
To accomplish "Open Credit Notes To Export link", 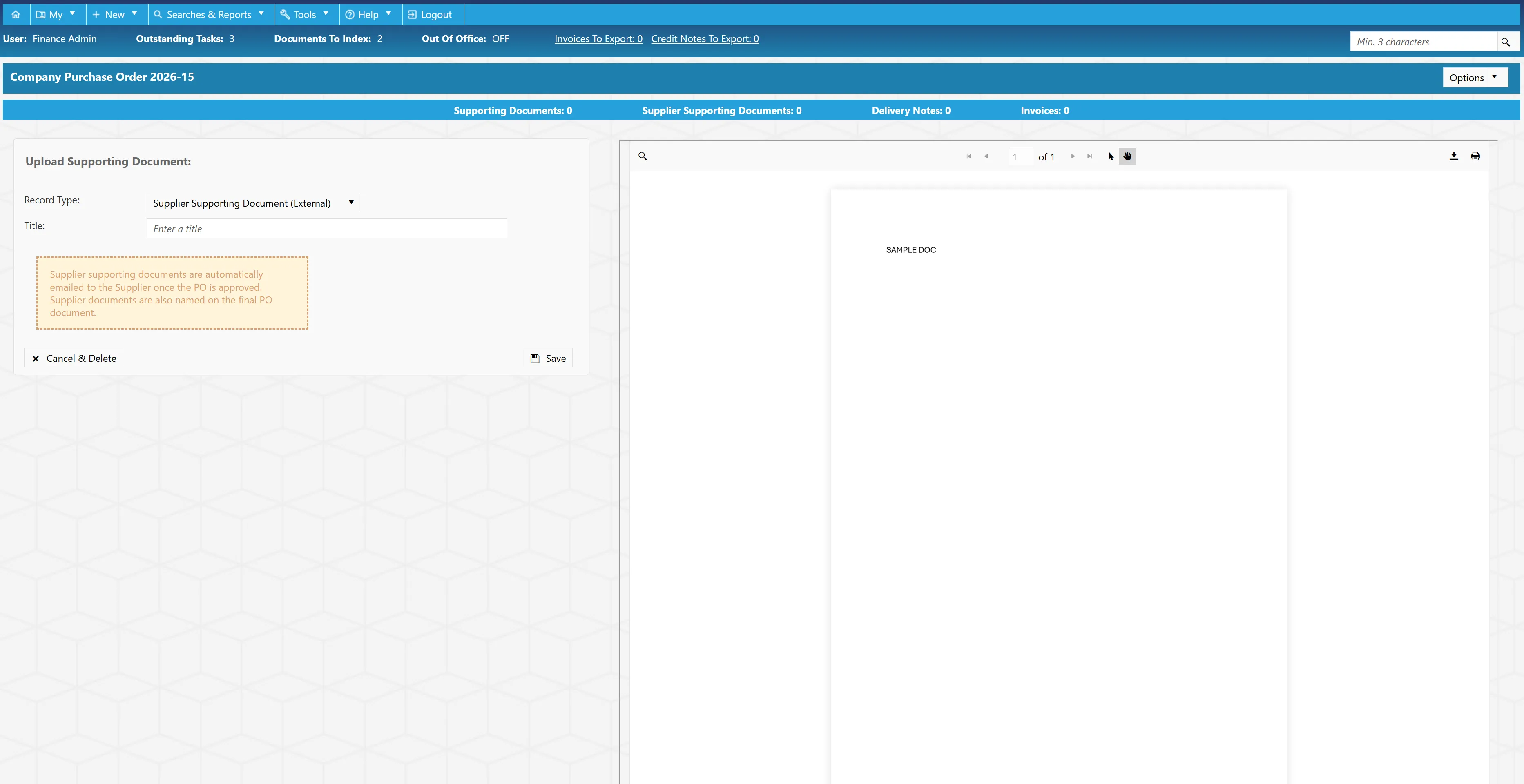I will (705, 38).
